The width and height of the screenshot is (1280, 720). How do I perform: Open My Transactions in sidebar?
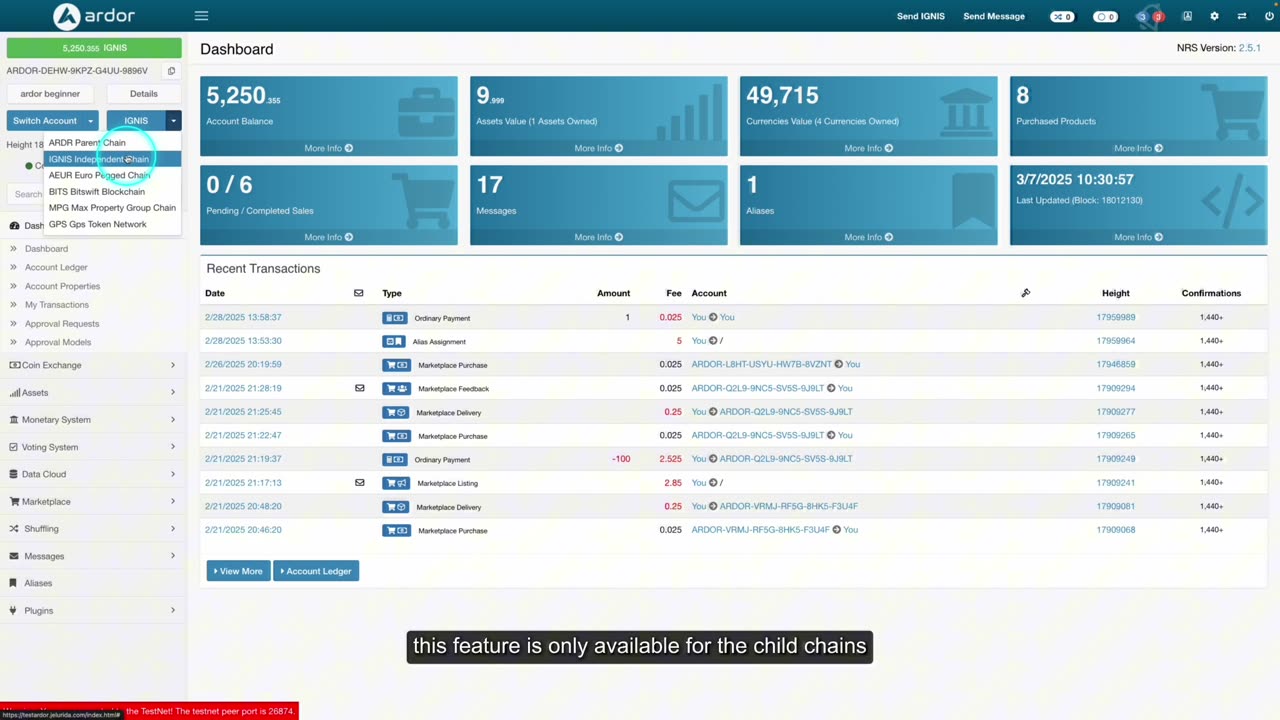57,305
